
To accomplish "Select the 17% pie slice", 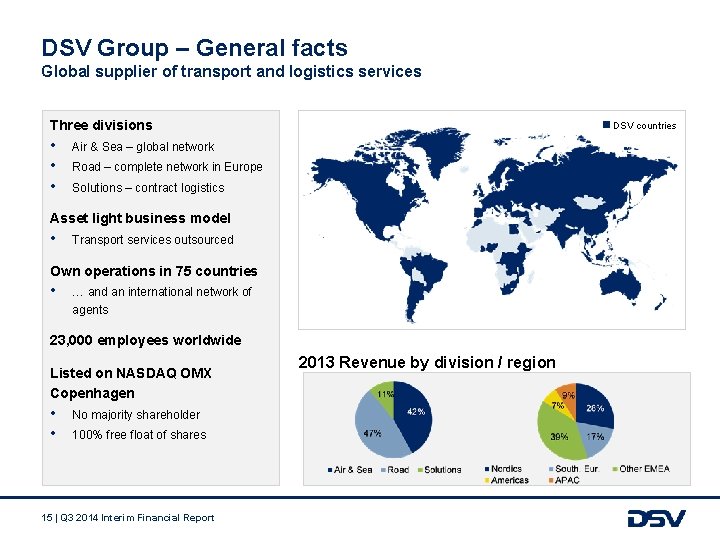I will [596, 439].
